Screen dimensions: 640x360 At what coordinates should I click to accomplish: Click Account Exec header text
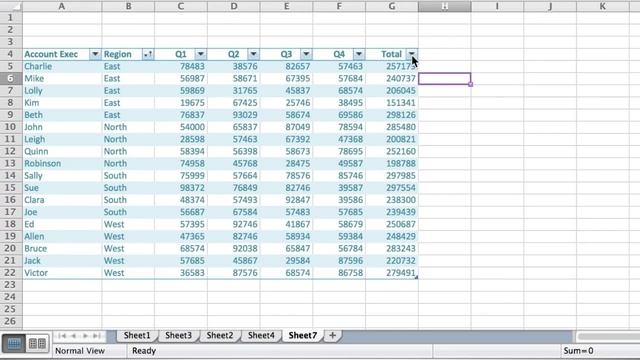[51, 54]
